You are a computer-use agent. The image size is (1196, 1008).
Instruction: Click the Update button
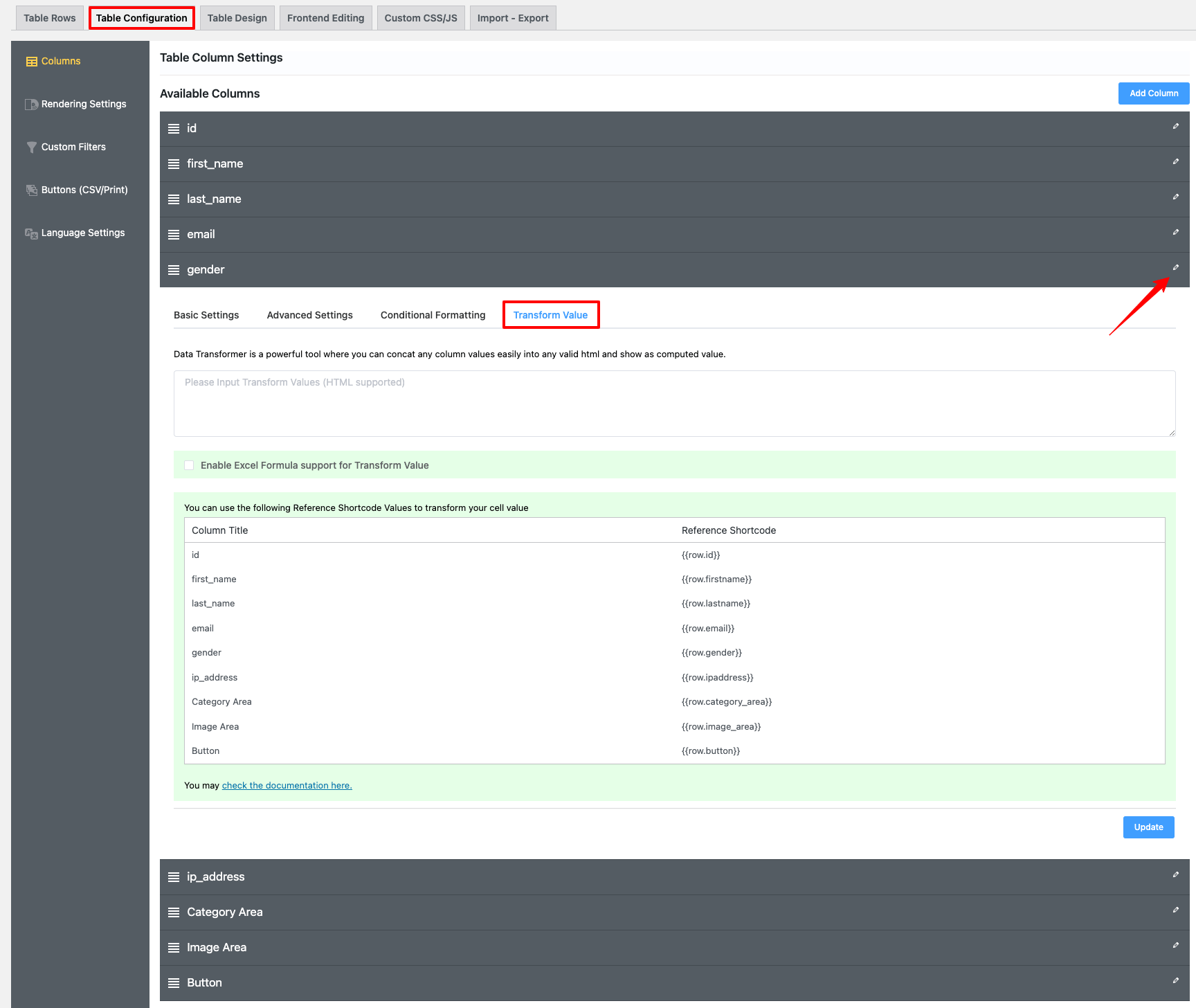(1149, 827)
